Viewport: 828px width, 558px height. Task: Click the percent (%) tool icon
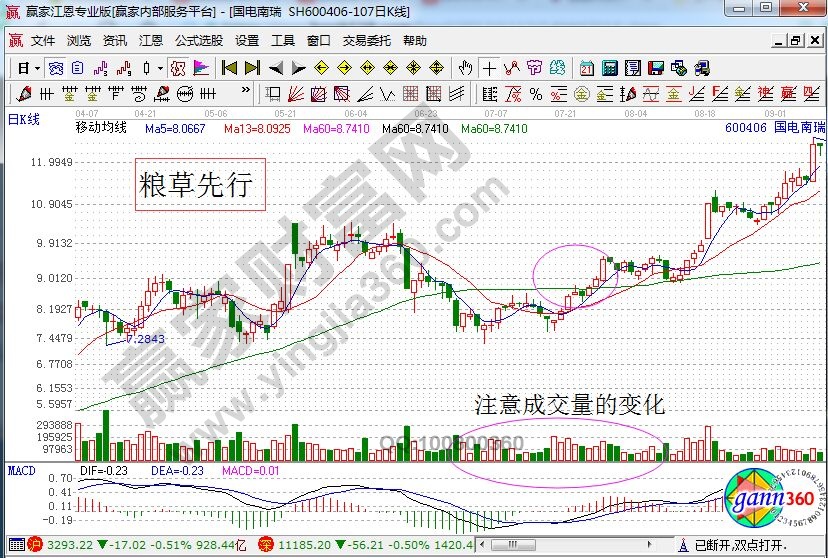[535, 95]
